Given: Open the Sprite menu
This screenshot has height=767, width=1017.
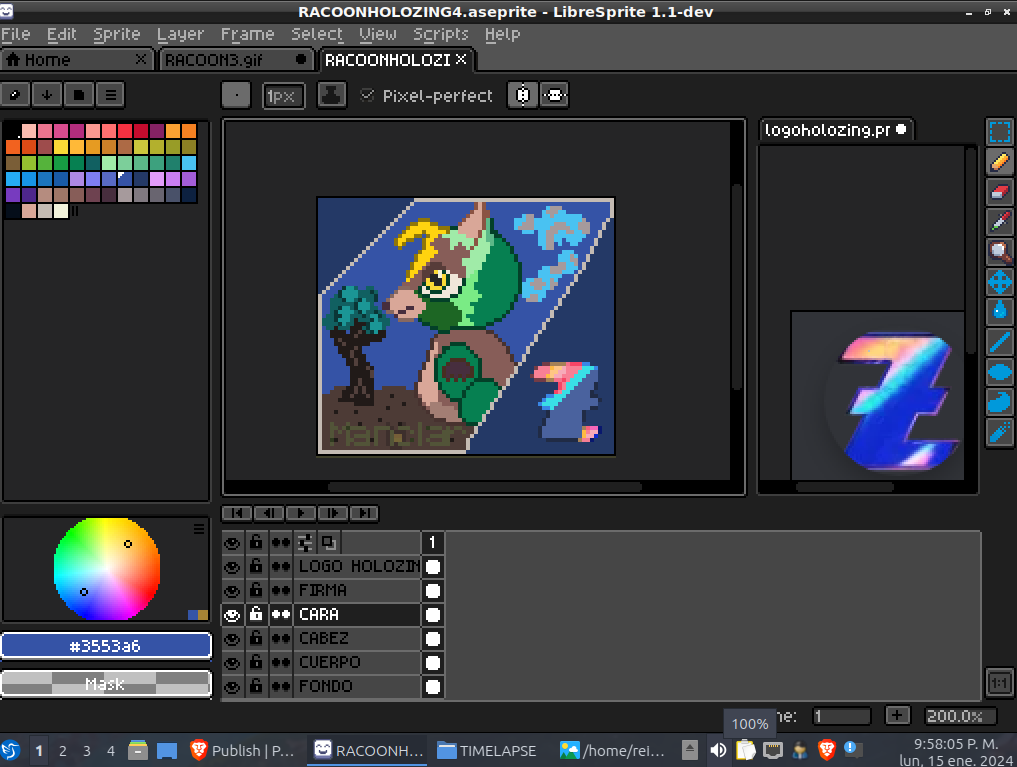Looking at the screenshot, I should pos(117,34).
